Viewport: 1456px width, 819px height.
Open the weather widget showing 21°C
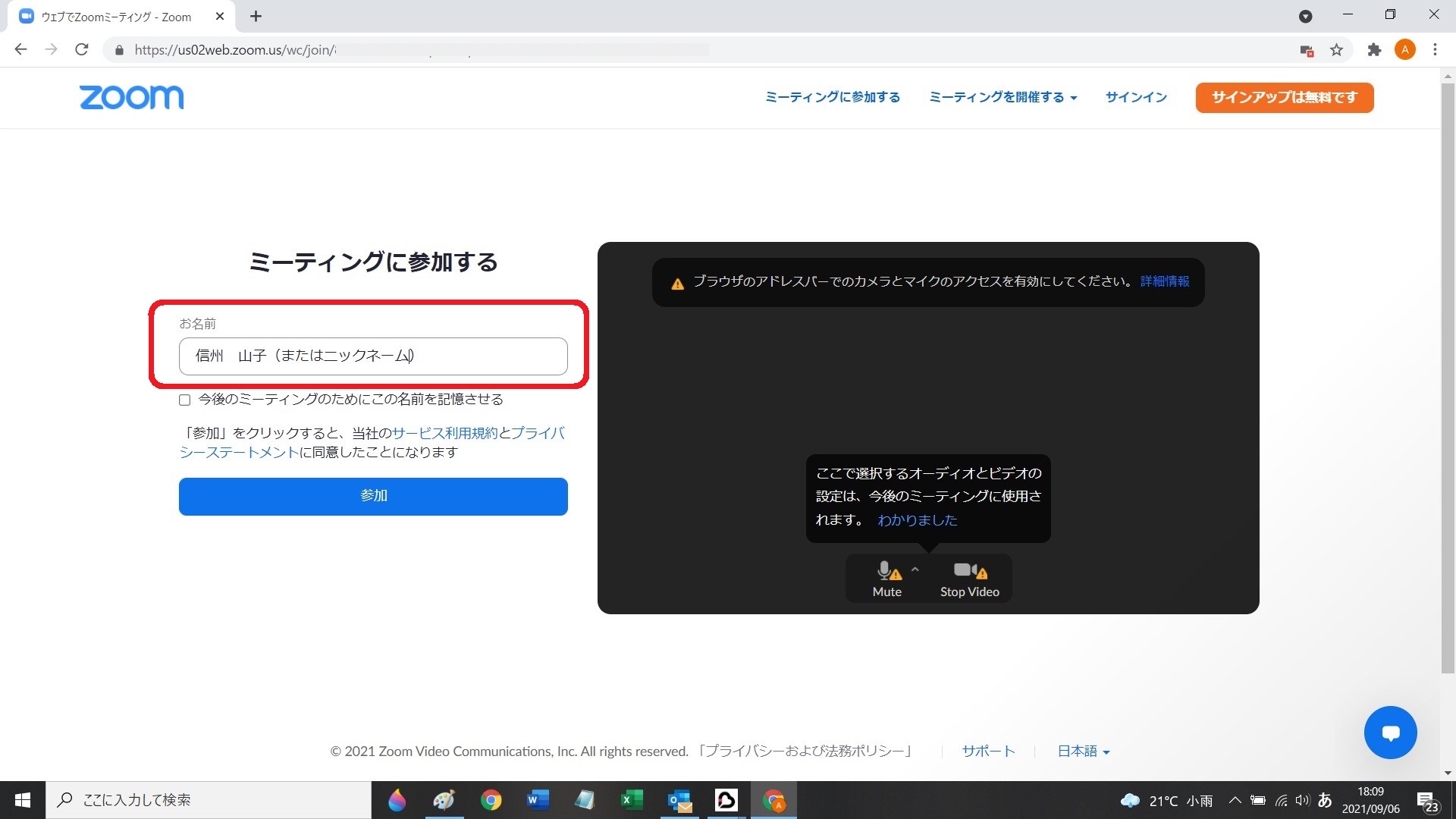pos(1166,801)
